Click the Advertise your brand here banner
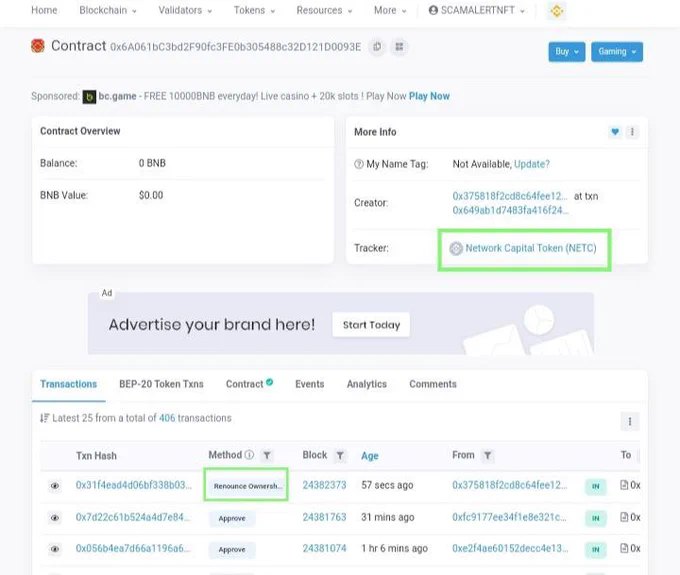The height and width of the screenshot is (575, 680). 341,323
